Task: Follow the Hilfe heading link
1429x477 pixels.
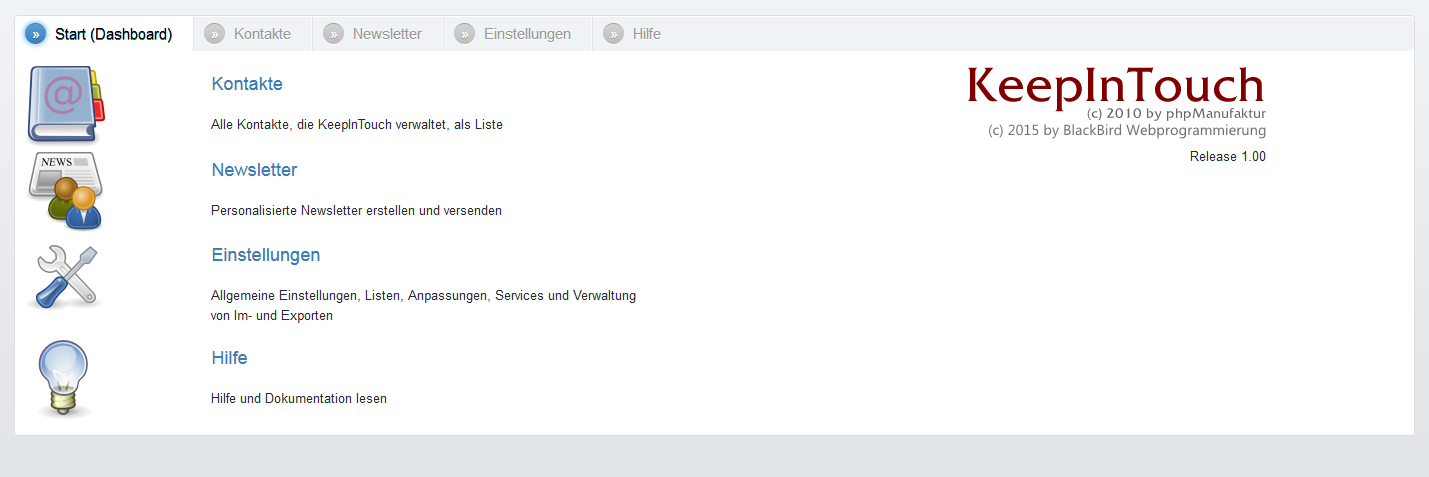Action: (229, 358)
